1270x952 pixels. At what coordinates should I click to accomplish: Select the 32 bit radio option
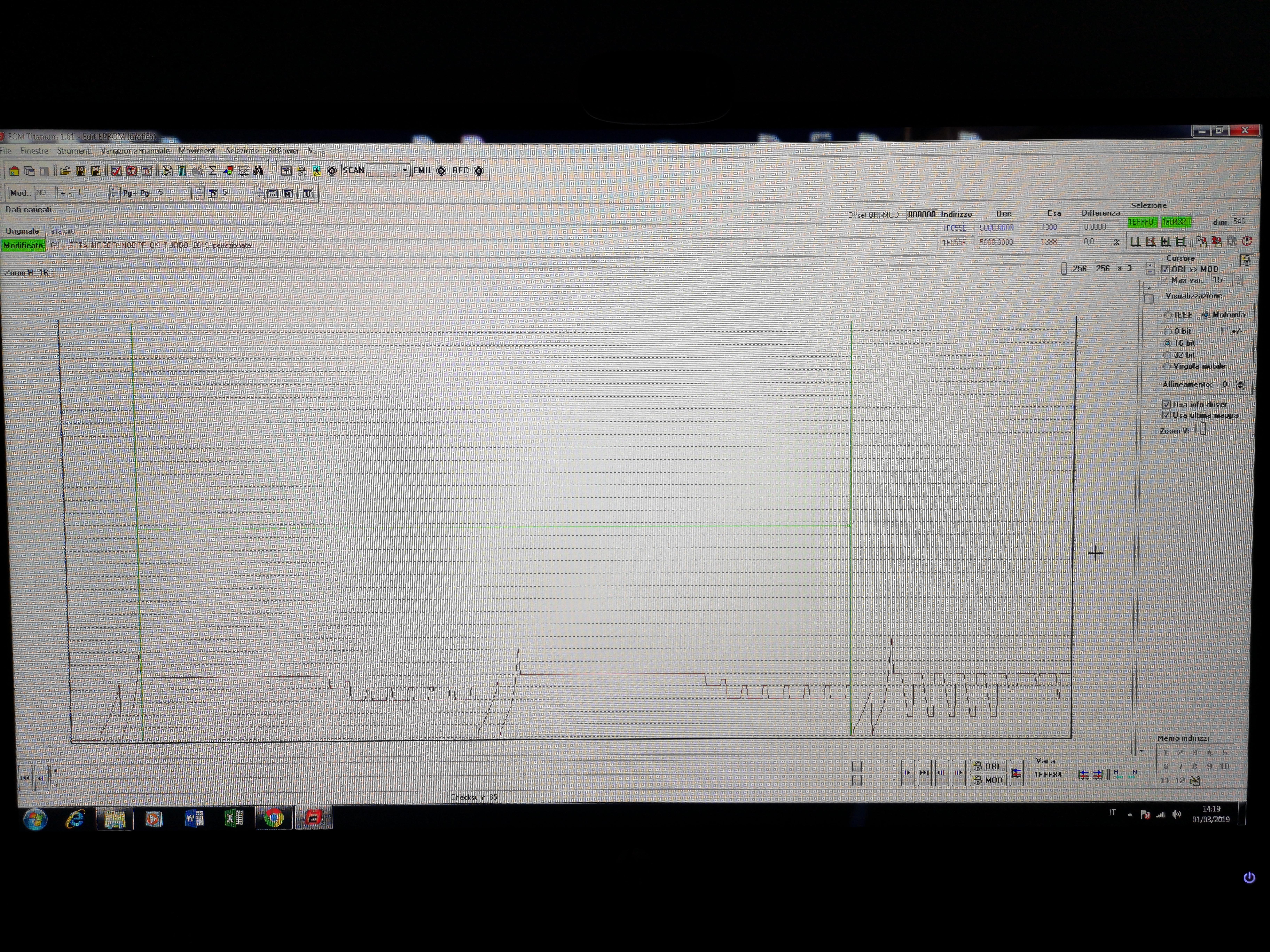[x=1167, y=355]
